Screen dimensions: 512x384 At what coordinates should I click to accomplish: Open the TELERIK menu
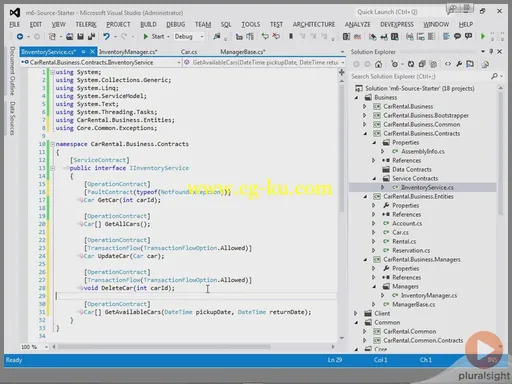[x=86, y=24]
